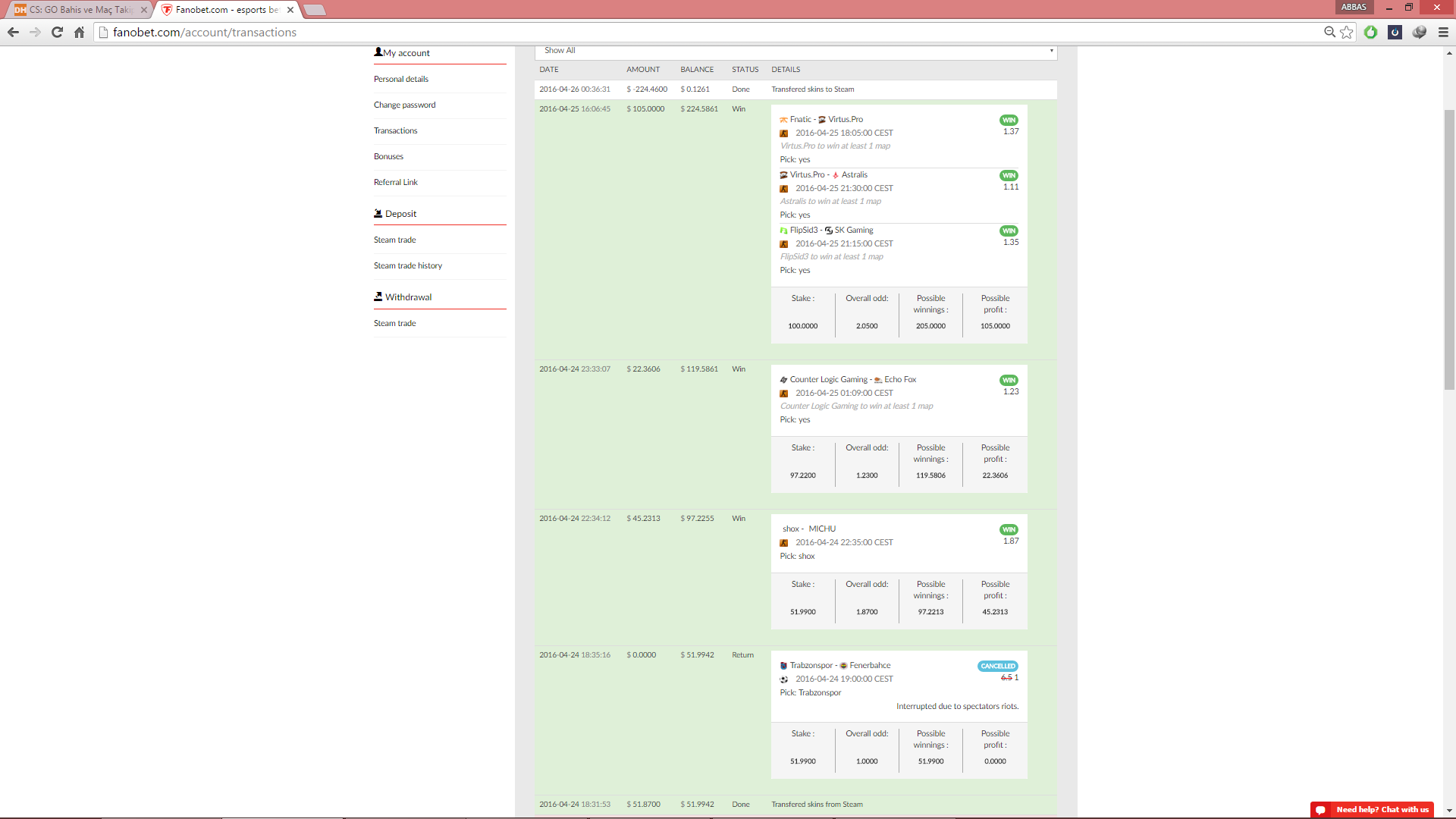Close the Fanobet.com tab

click(290, 10)
